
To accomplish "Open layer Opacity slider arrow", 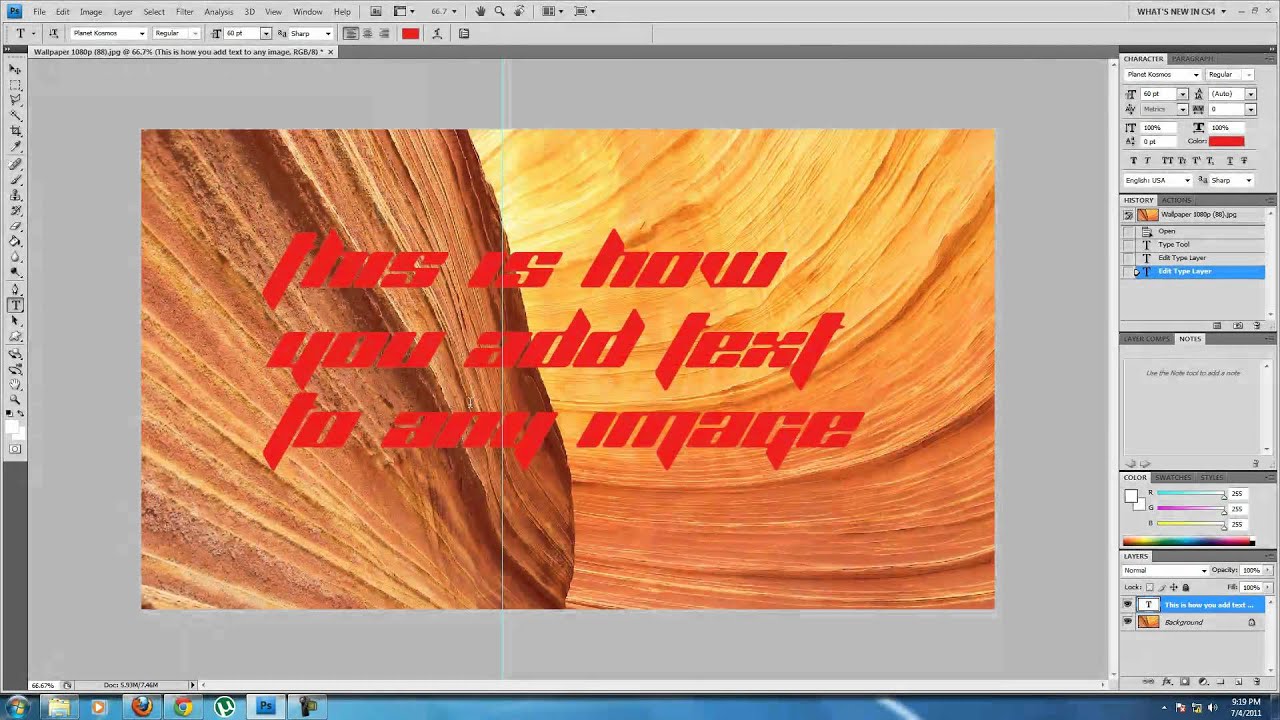I will (x=1267, y=570).
